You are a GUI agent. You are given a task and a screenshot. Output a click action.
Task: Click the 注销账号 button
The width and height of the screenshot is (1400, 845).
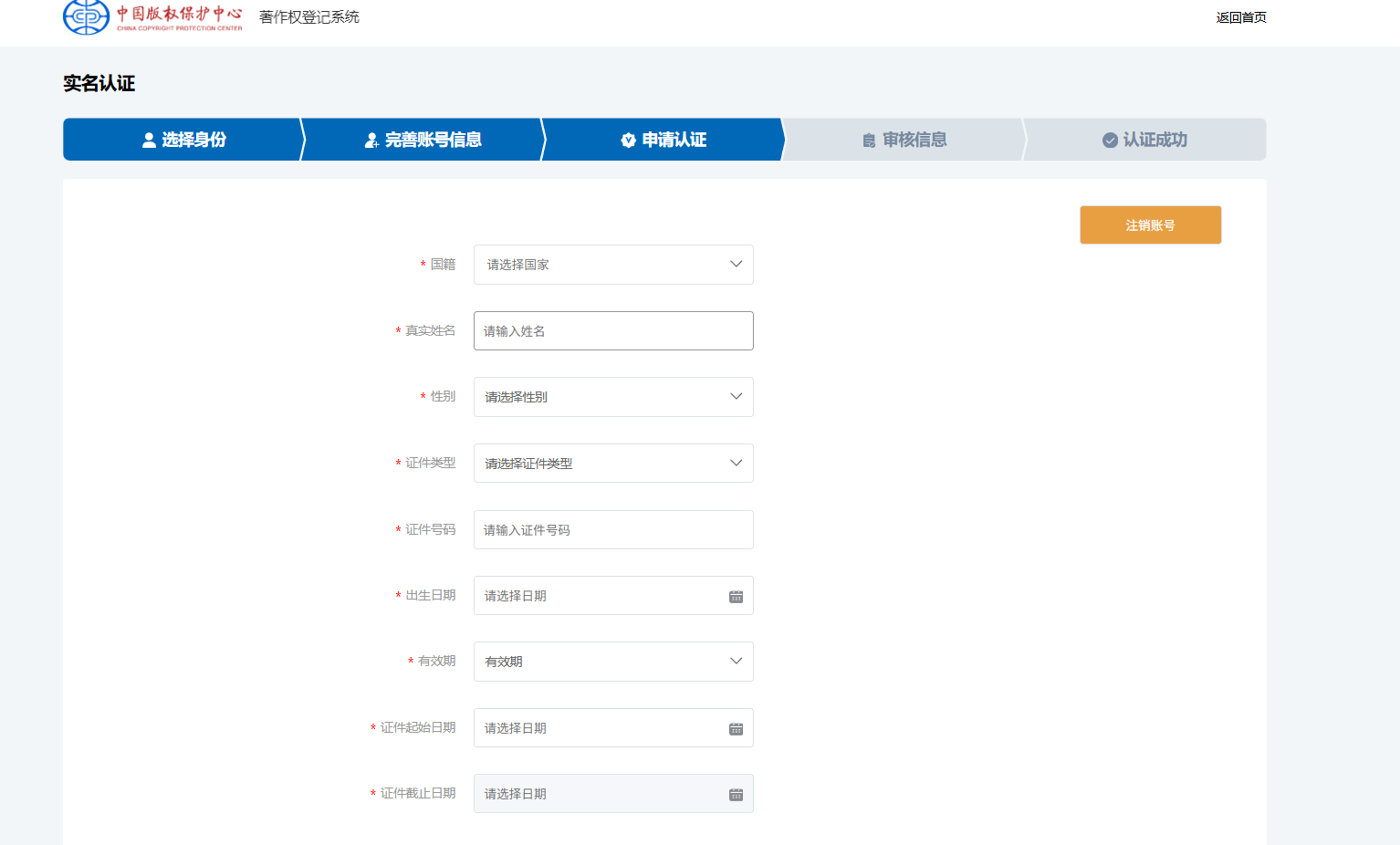click(1150, 224)
